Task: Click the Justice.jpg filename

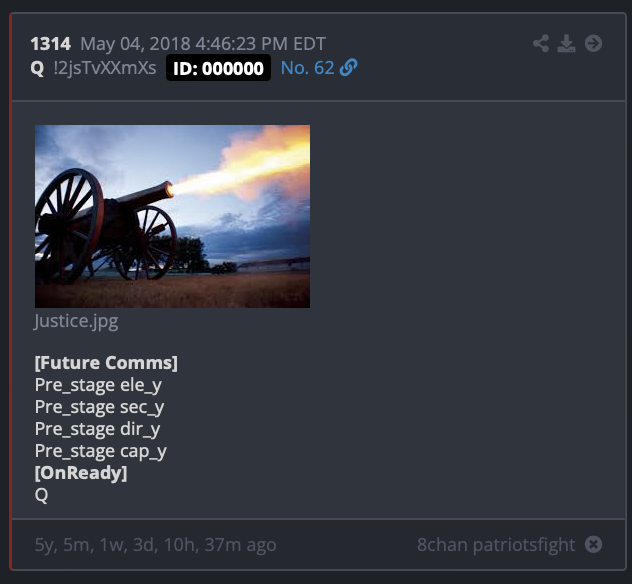Action: 76,322
